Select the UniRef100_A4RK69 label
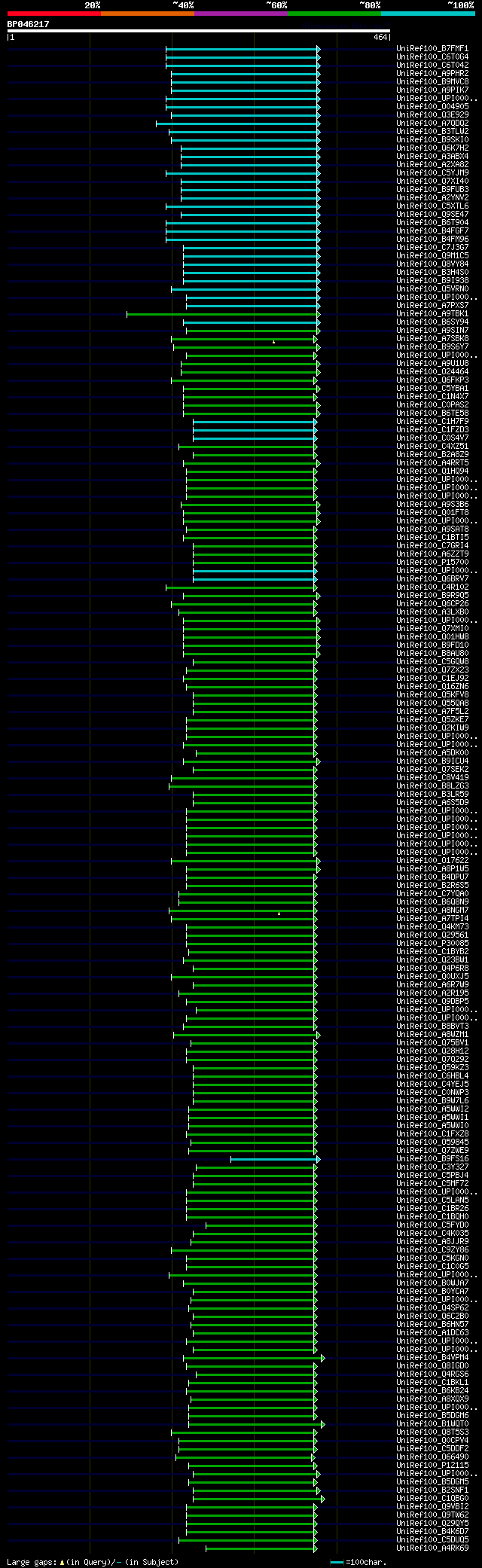 pyautogui.click(x=432, y=1548)
